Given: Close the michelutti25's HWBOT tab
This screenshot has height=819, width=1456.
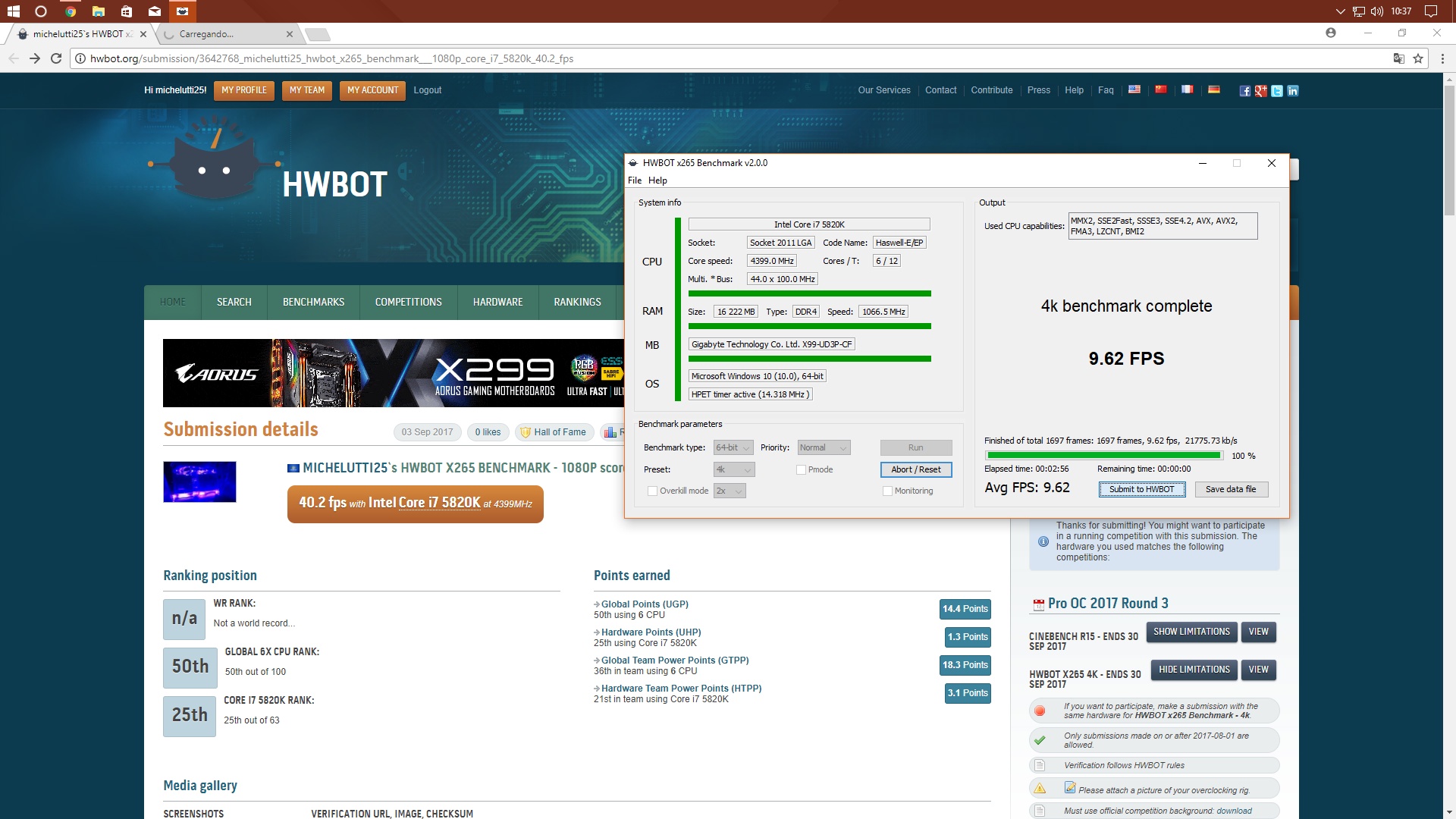Looking at the screenshot, I should point(143,34).
